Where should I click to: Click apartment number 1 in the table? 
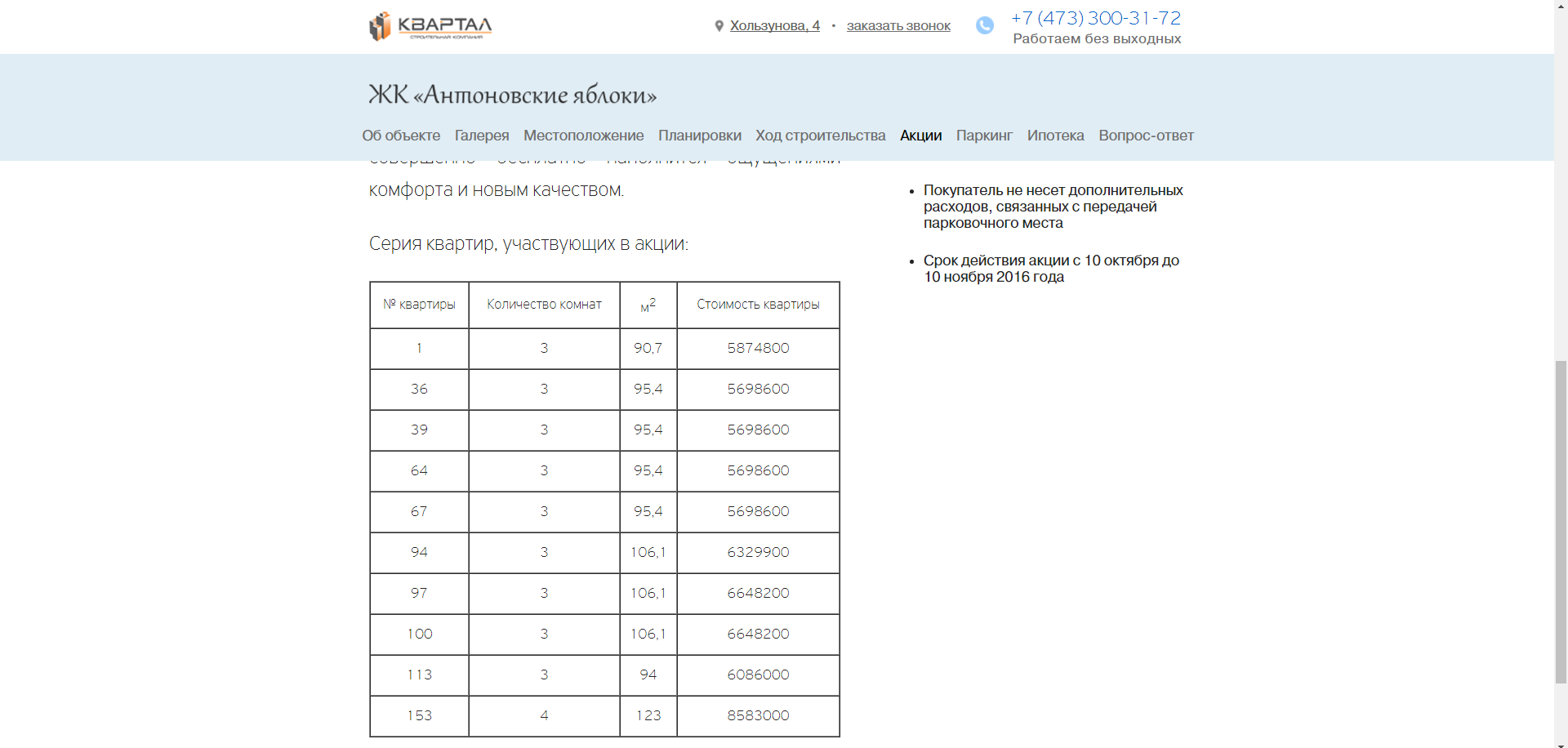[419, 349]
